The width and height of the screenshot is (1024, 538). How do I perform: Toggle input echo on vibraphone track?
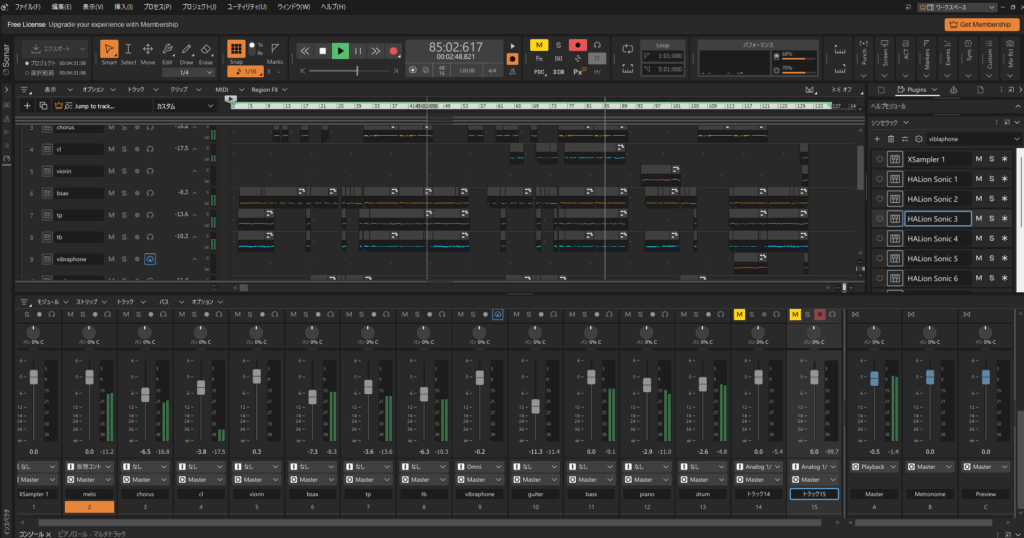[150, 259]
